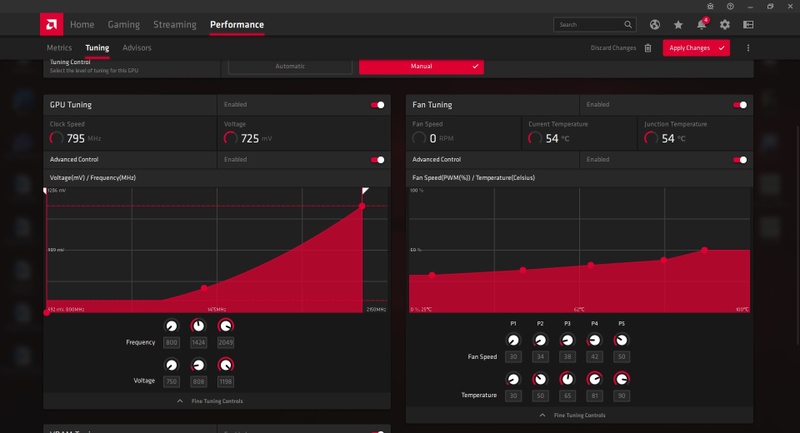
Task: Open favorites star icon
Action: pos(678,24)
